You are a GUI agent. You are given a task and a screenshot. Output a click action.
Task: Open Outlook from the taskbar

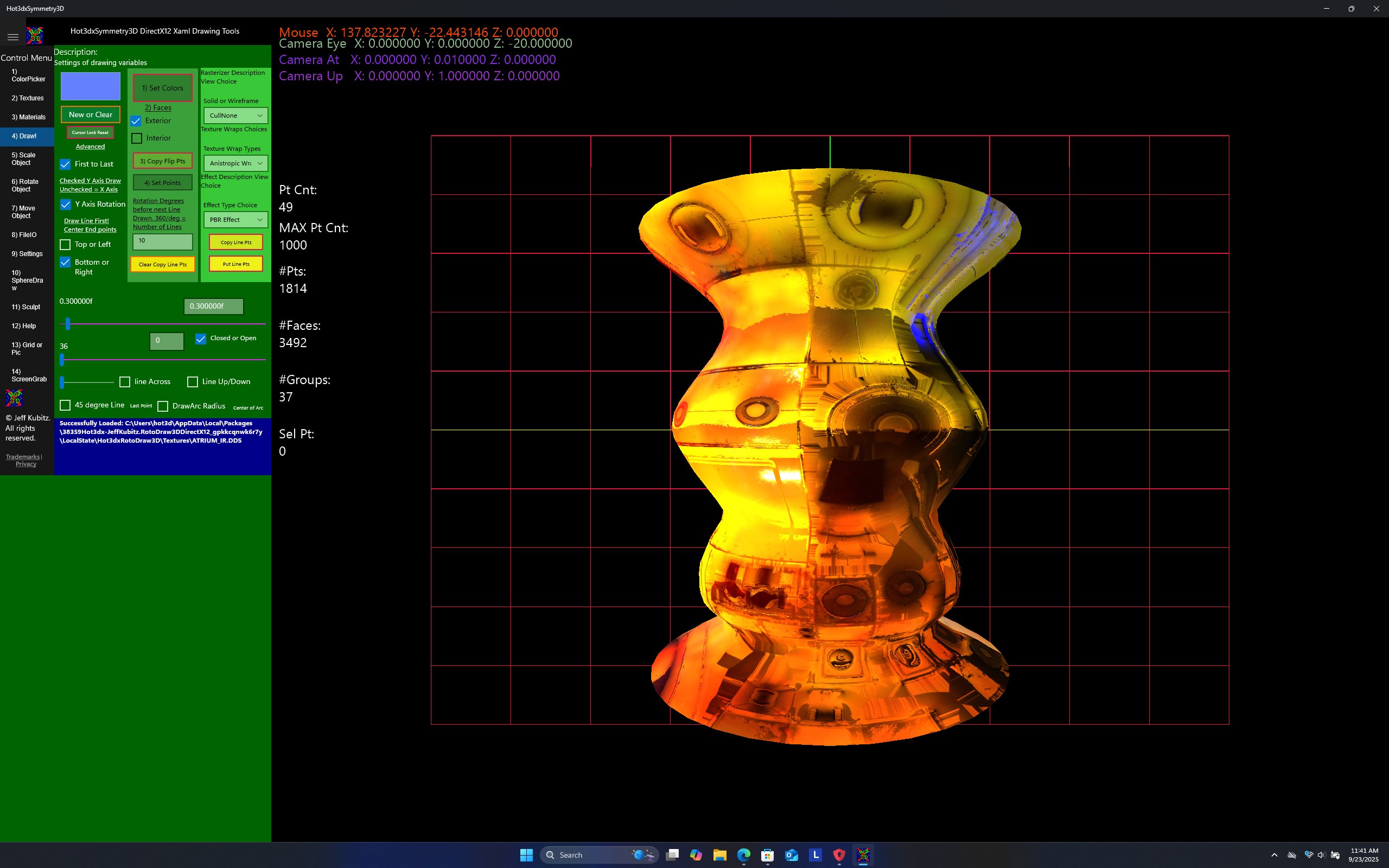tap(792, 855)
